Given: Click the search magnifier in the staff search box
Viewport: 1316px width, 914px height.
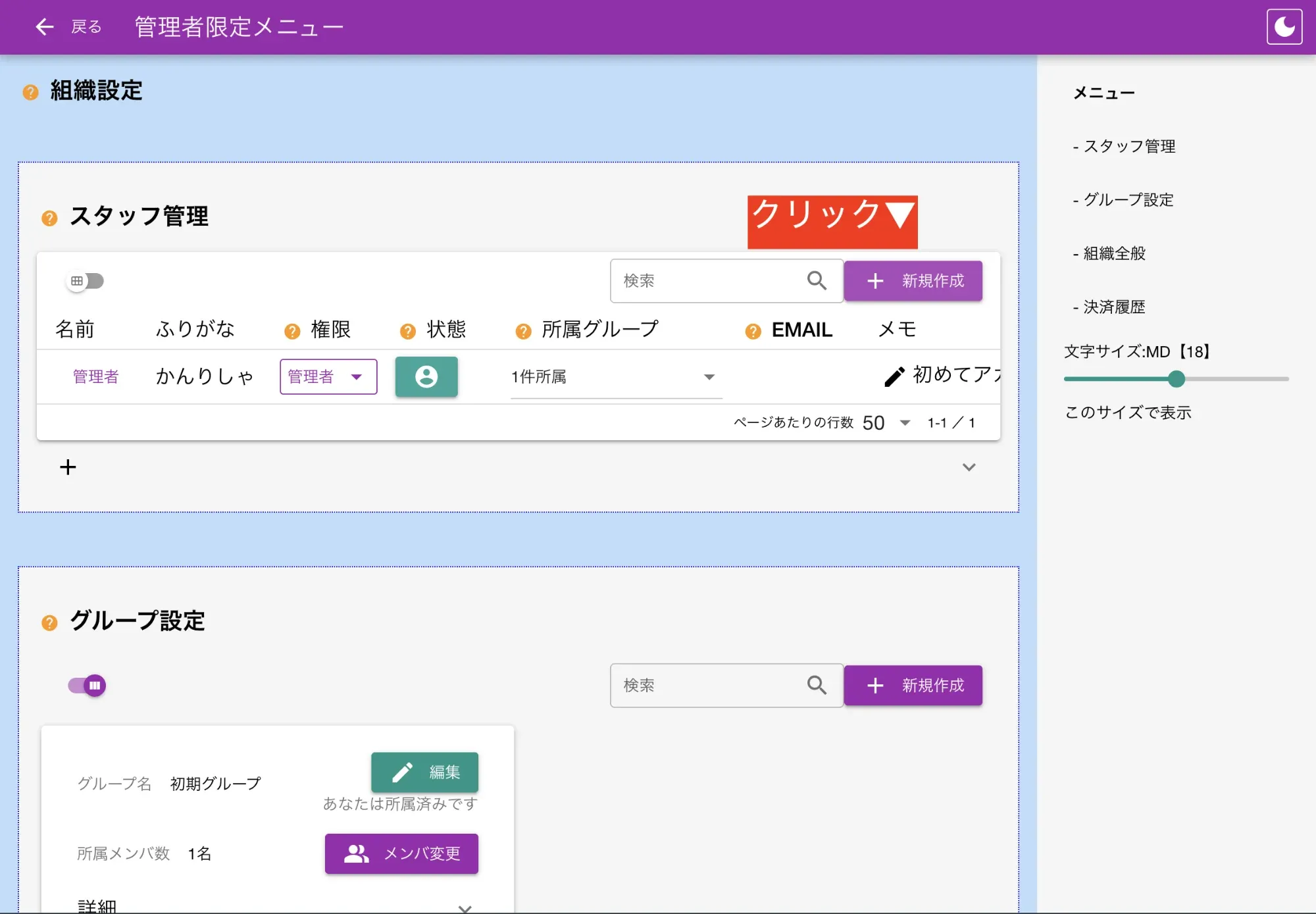Looking at the screenshot, I should coord(817,281).
